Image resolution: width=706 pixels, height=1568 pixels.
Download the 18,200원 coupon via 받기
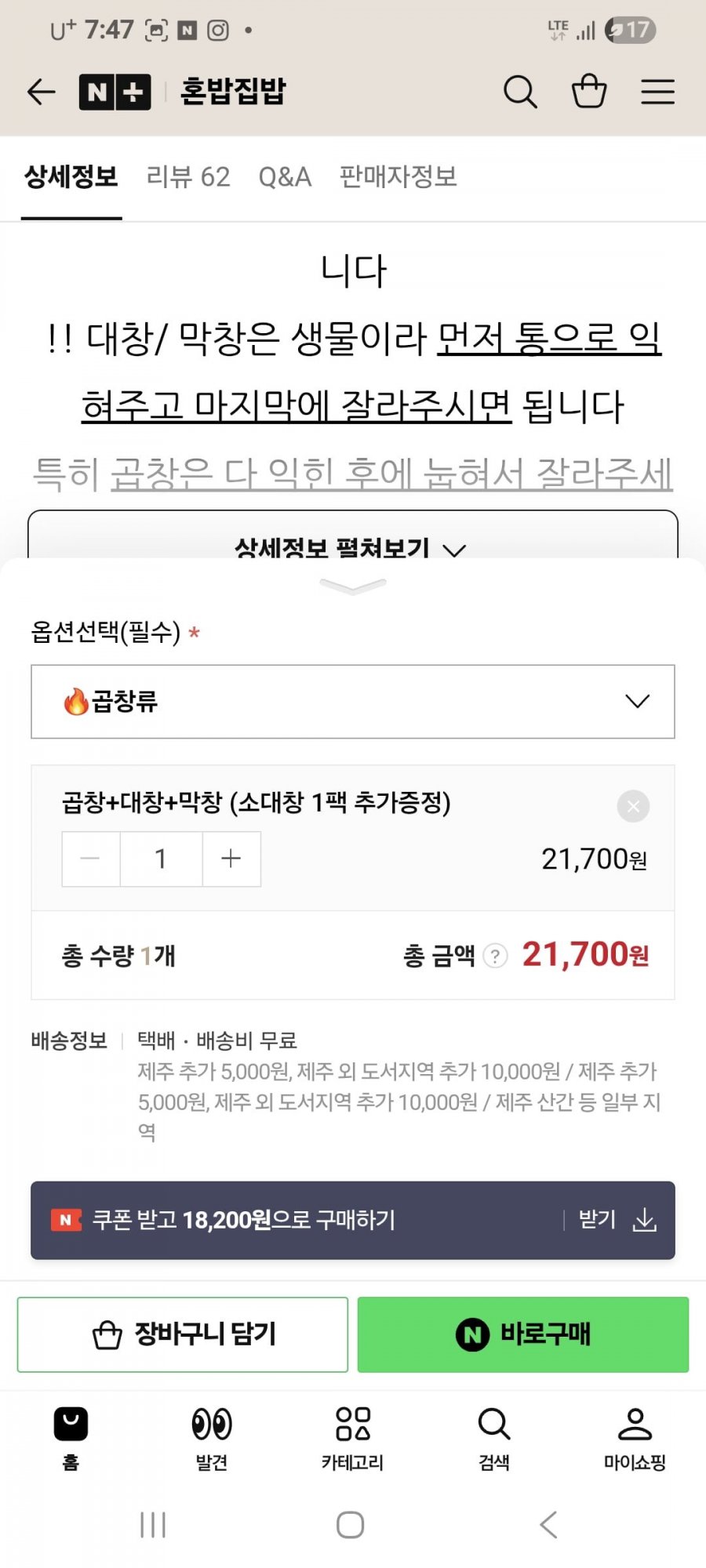point(617,1220)
